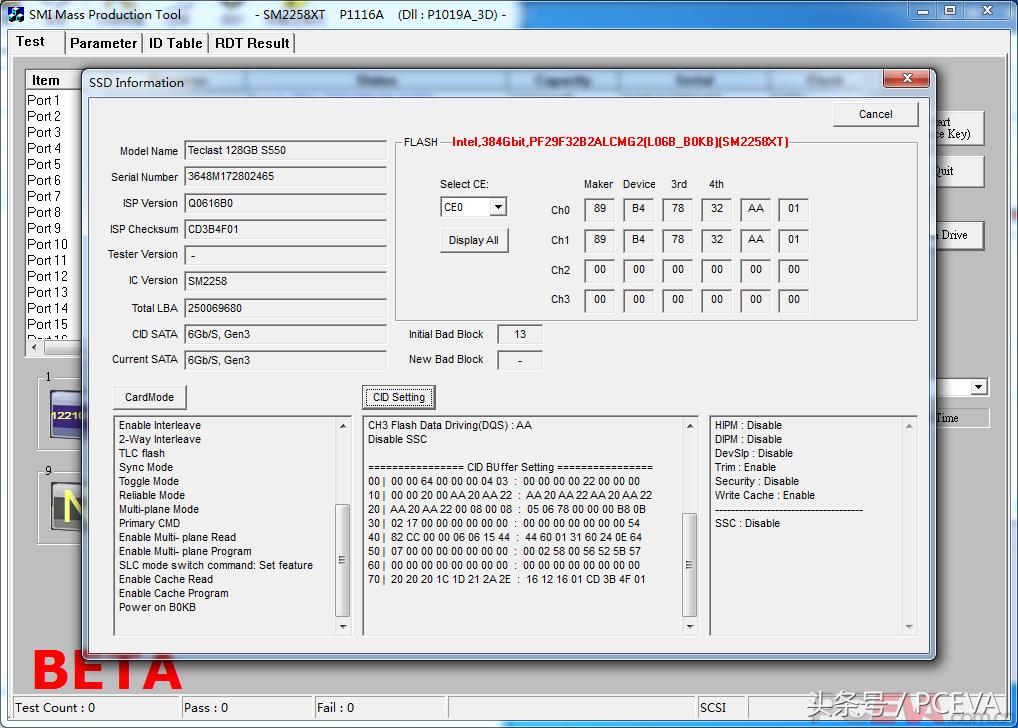The width and height of the screenshot is (1018, 728).
Task: Click the Serial Number field
Action: point(285,176)
